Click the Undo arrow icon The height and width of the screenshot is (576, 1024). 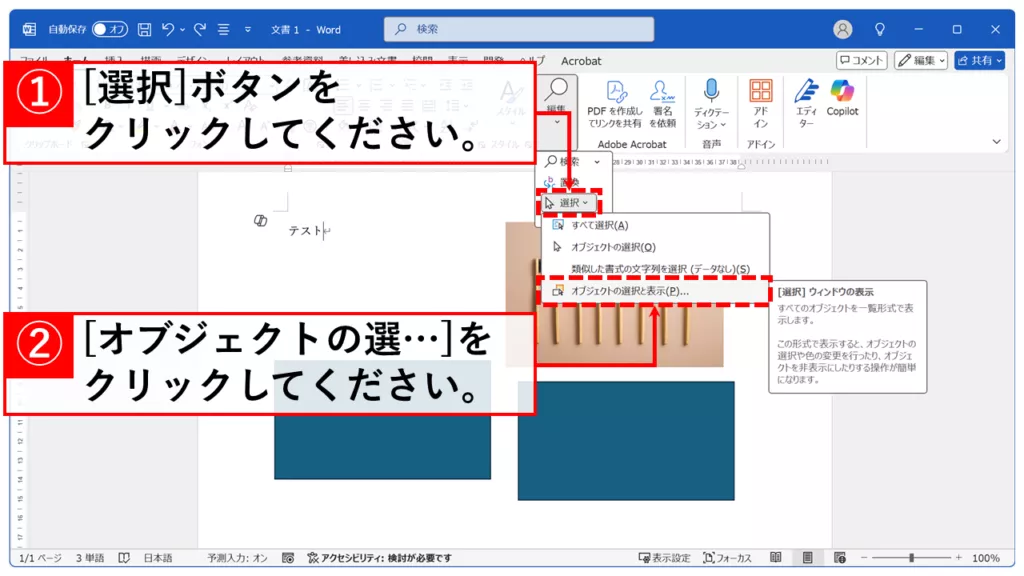pos(170,30)
